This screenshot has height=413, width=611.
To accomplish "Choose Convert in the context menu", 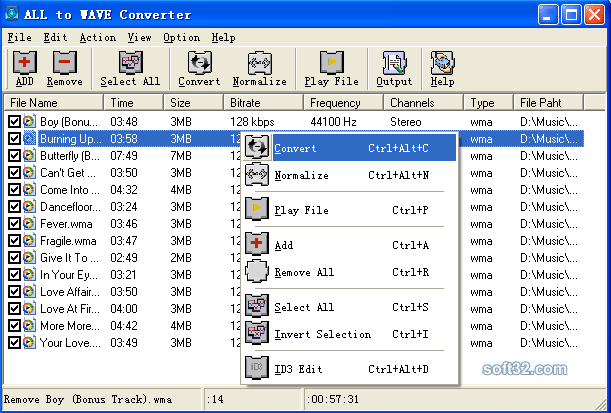I will click(x=350, y=148).
